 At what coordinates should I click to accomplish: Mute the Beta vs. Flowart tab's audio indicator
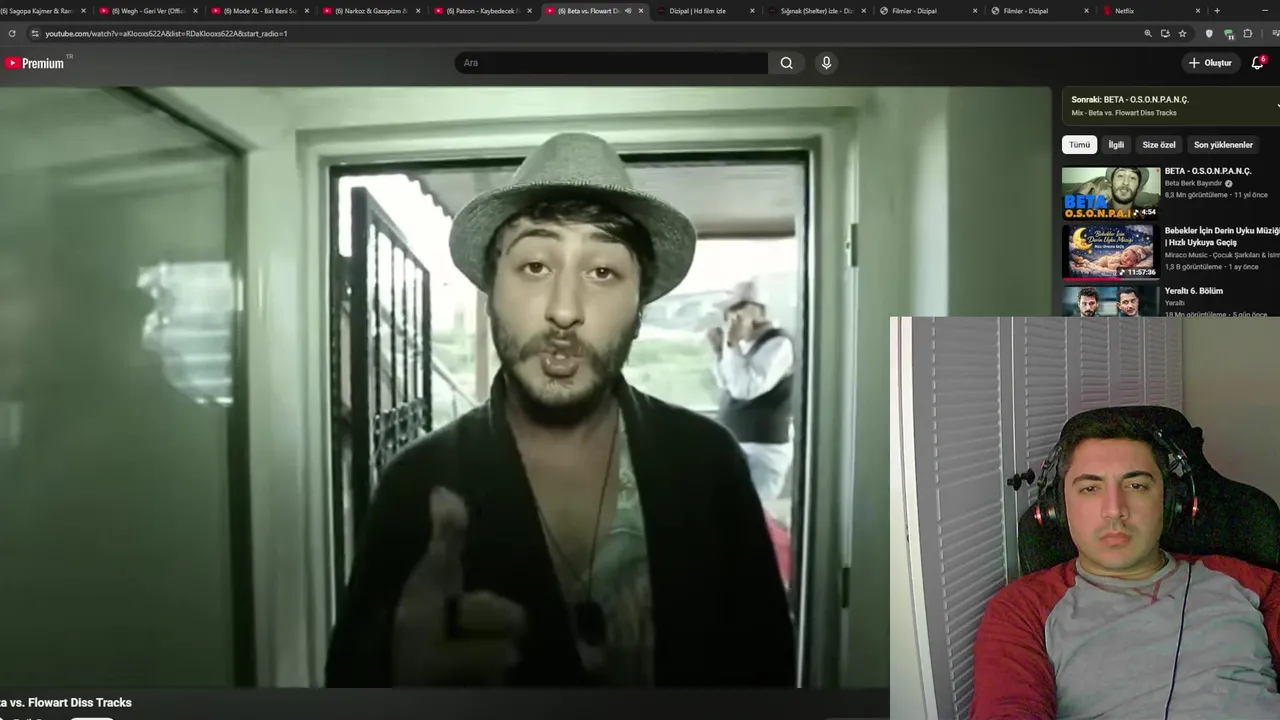(x=628, y=11)
